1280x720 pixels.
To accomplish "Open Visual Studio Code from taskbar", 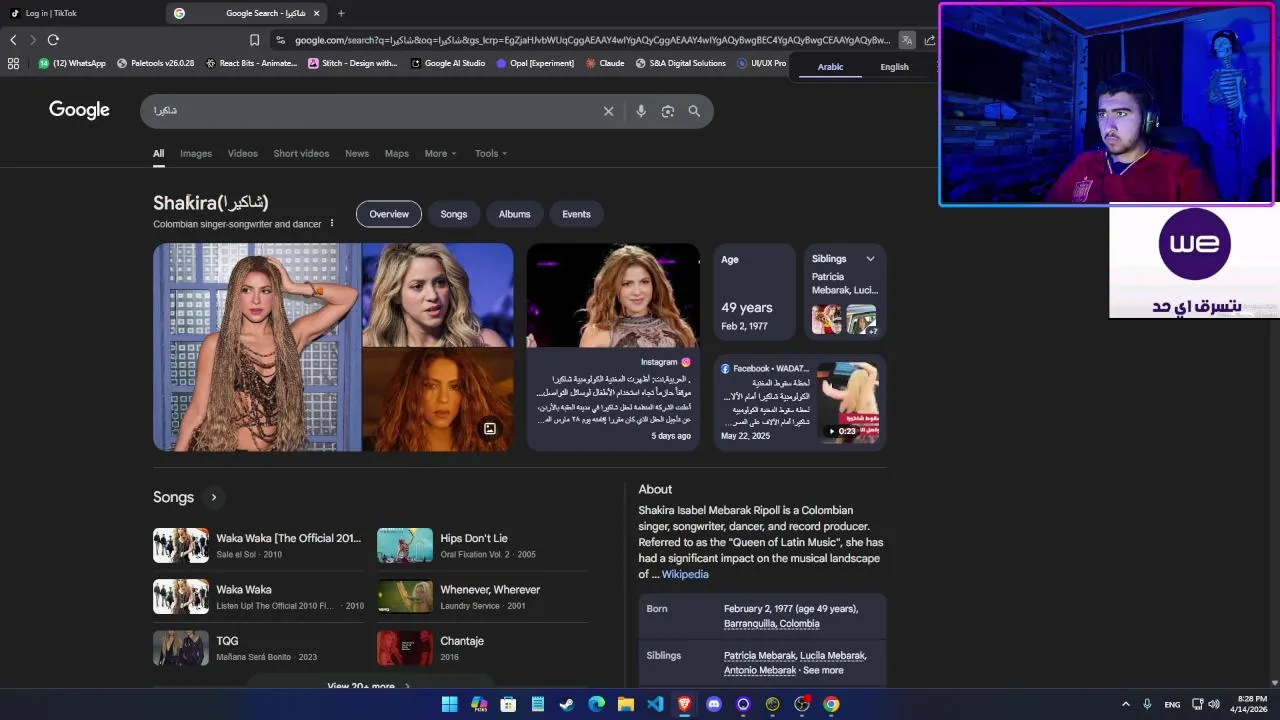I will click(x=655, y=704).
